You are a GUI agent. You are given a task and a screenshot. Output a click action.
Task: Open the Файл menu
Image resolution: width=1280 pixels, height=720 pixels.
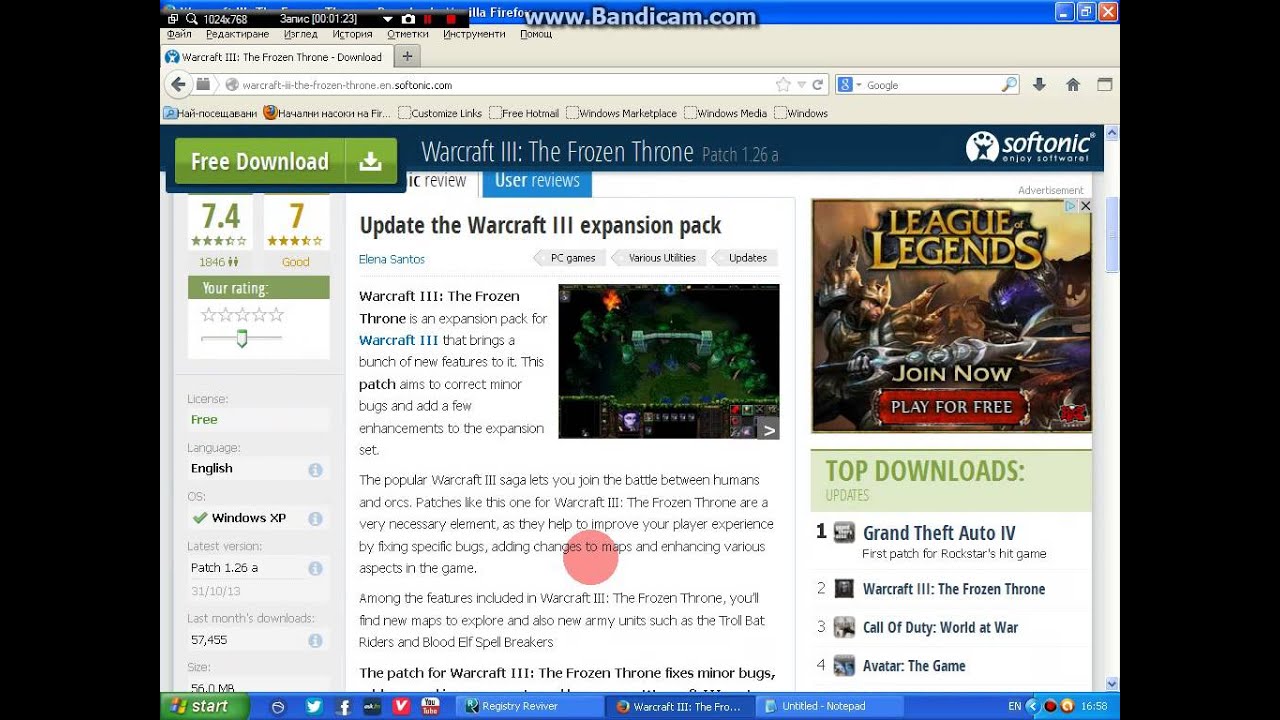click(x=179, y=33)
